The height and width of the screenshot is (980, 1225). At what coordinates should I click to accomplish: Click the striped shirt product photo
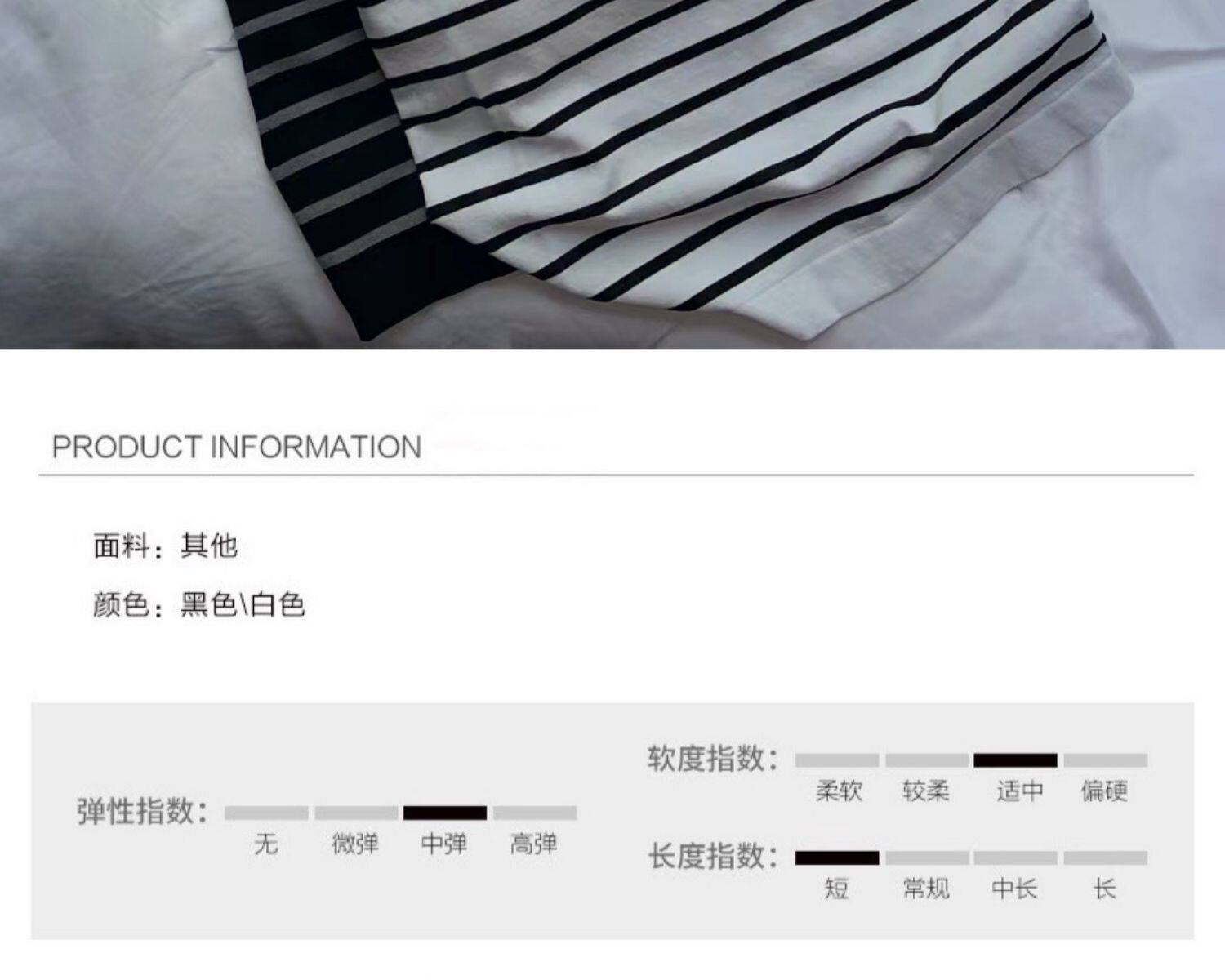click(x=612, y=174)
